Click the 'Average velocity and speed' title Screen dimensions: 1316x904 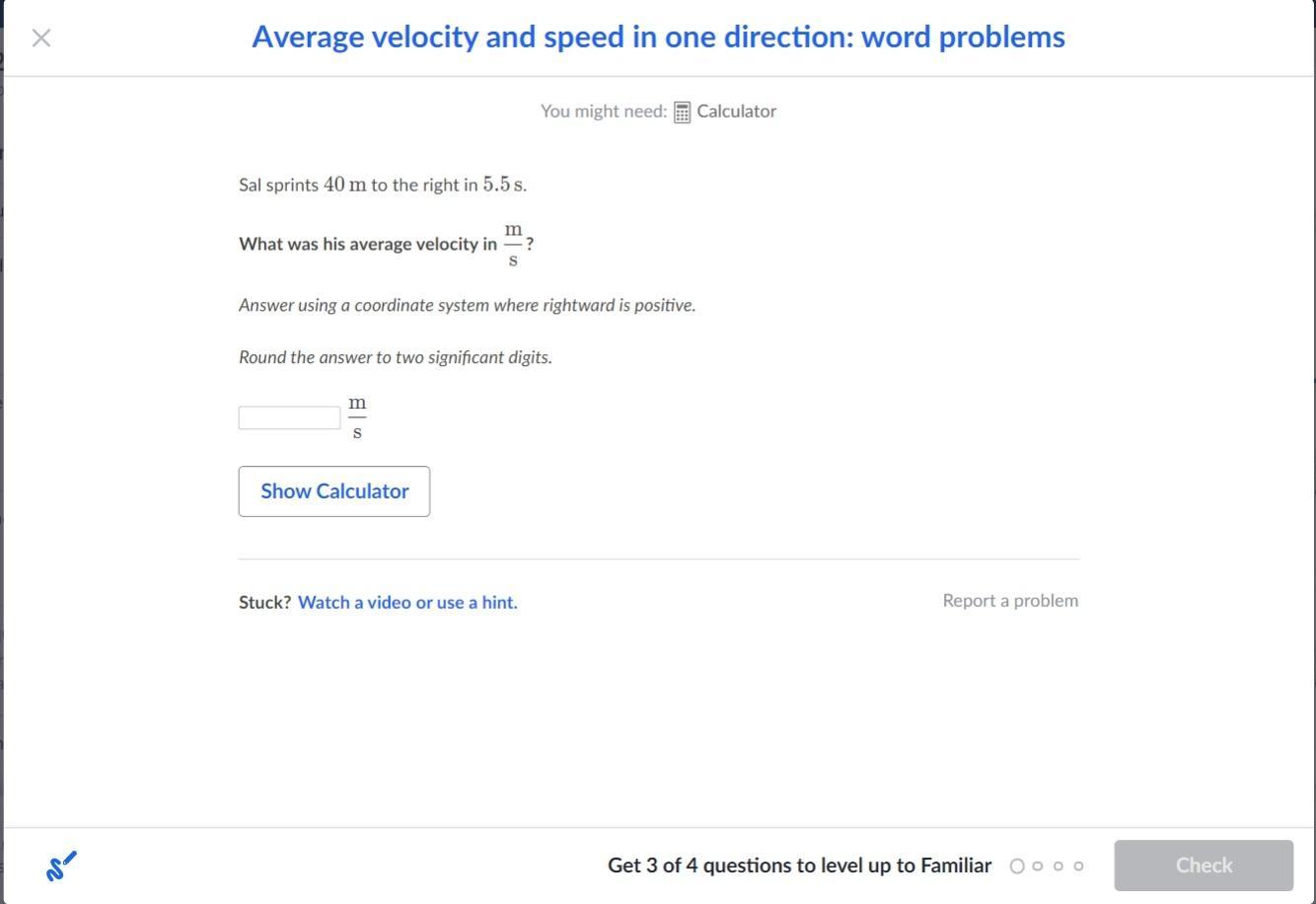tap(658, 37)
